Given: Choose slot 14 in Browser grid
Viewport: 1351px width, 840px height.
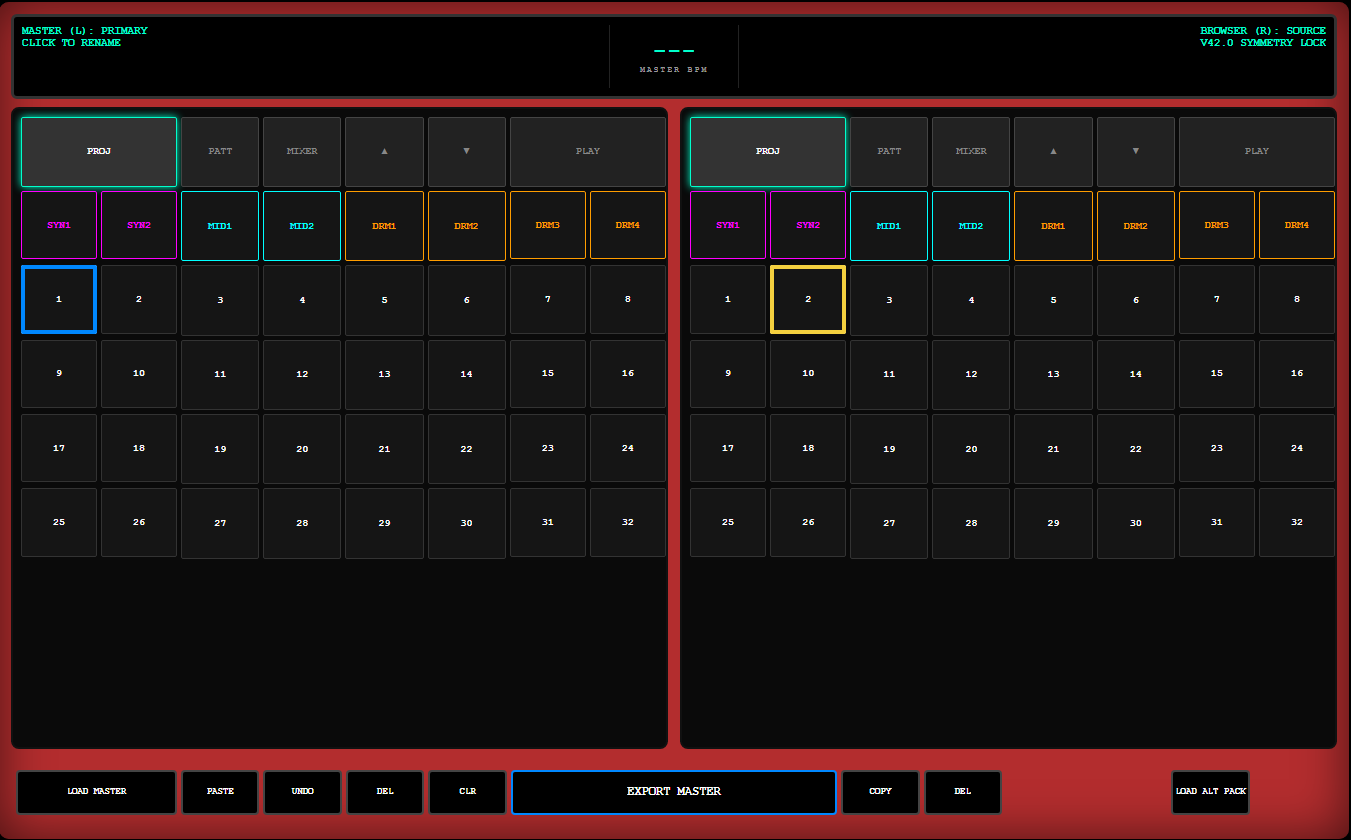Looking at the screenshot, I should (x=1136, y=375).
